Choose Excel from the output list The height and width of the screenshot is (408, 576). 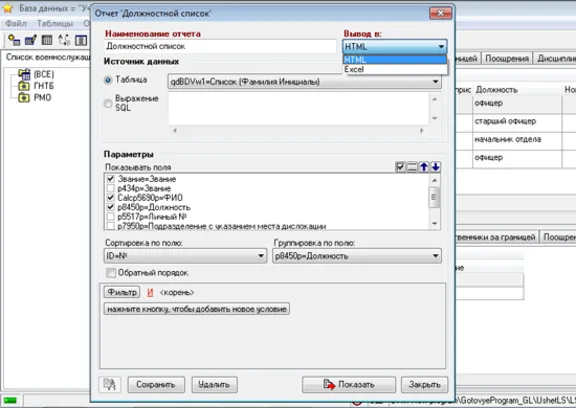pyautogui.click(x=395, y=69)
